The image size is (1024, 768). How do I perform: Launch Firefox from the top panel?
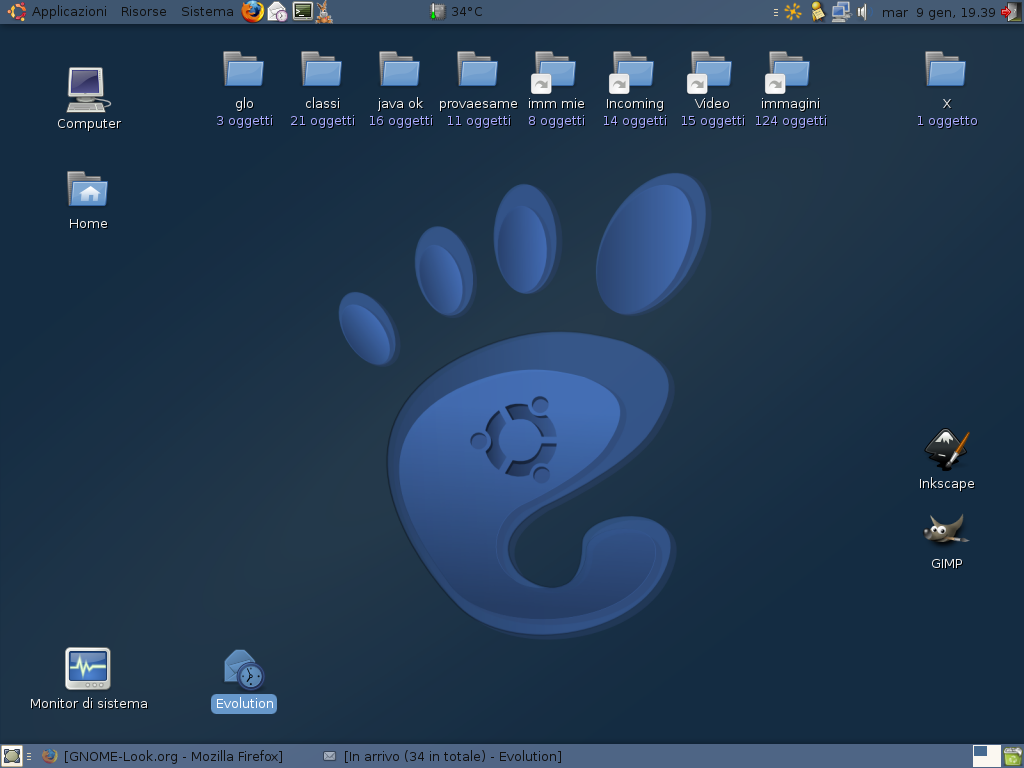(253, 12)
